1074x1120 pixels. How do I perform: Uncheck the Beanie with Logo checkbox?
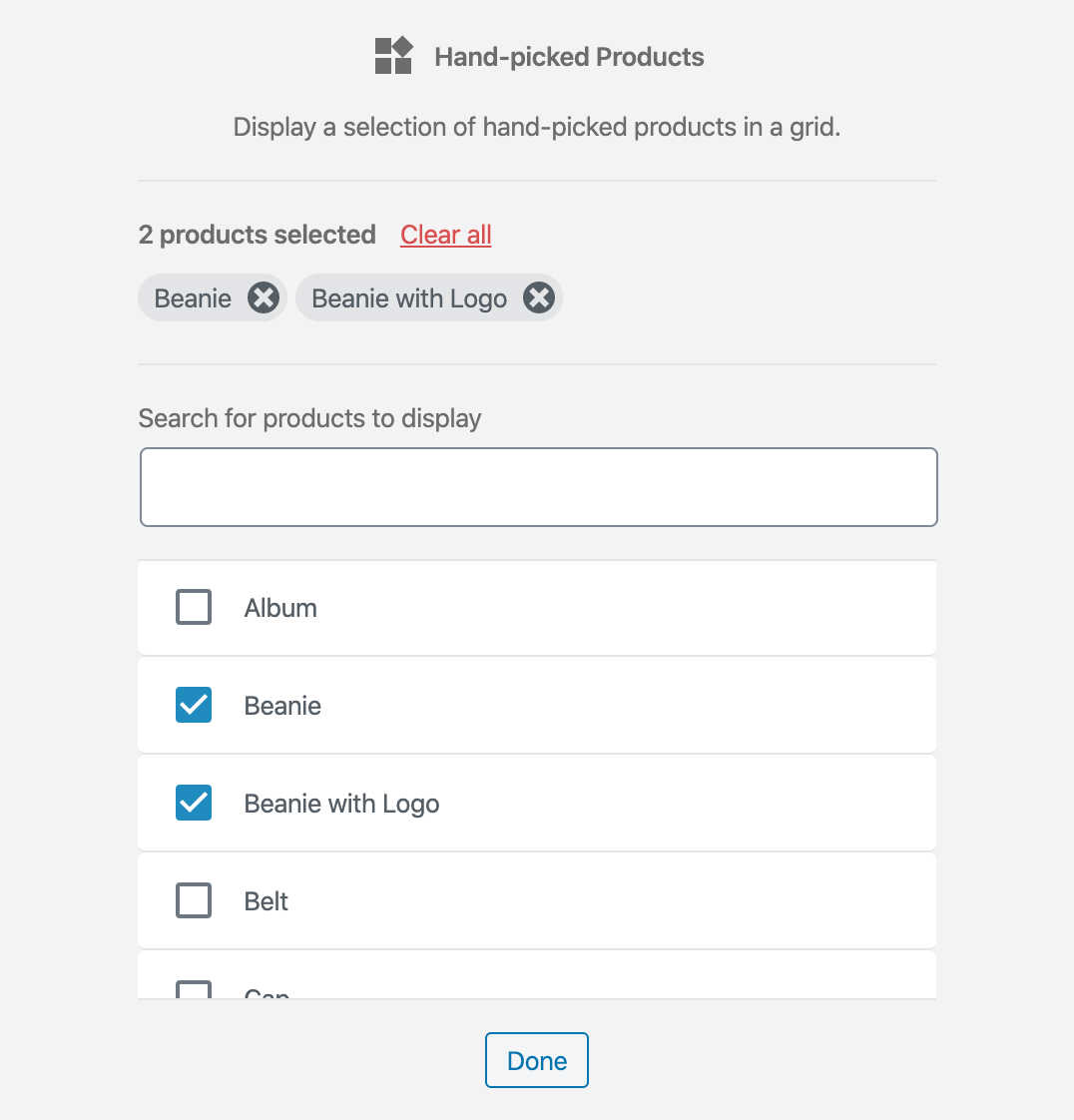(x=194, y=803)
